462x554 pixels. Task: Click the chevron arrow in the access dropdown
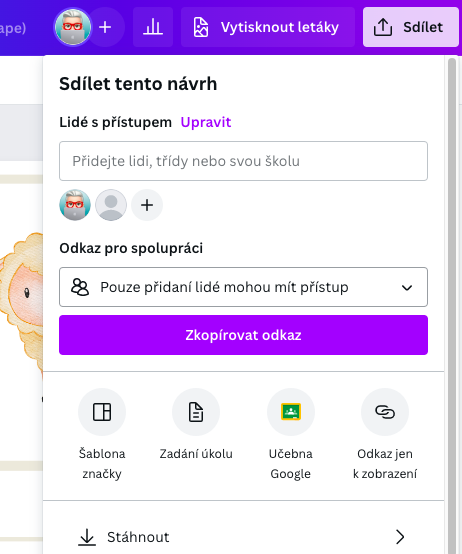pos(407,288)
